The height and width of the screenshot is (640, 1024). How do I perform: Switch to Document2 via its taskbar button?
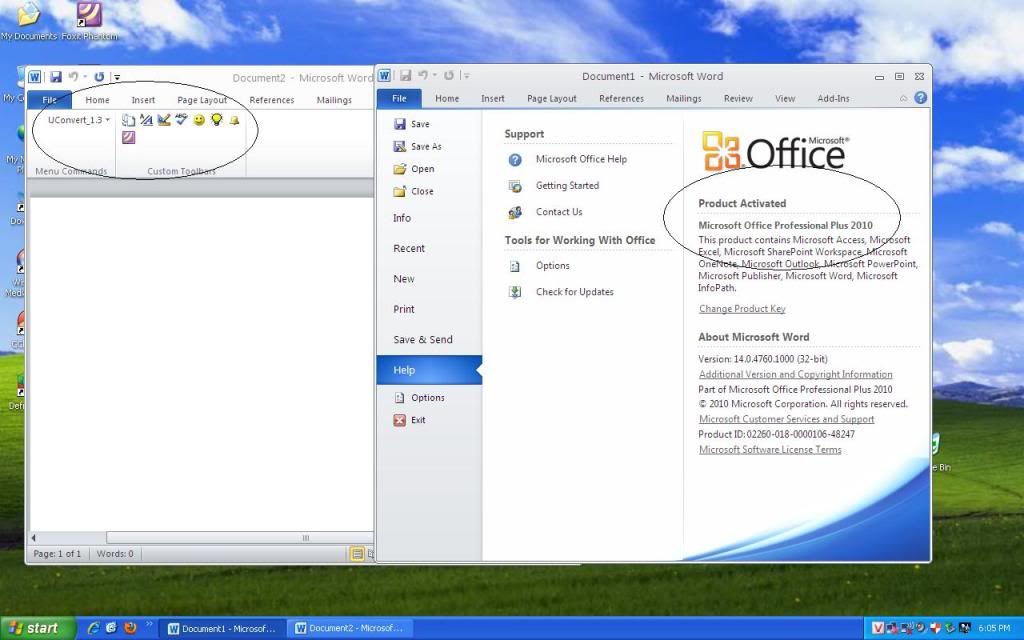tap(350, 628)
